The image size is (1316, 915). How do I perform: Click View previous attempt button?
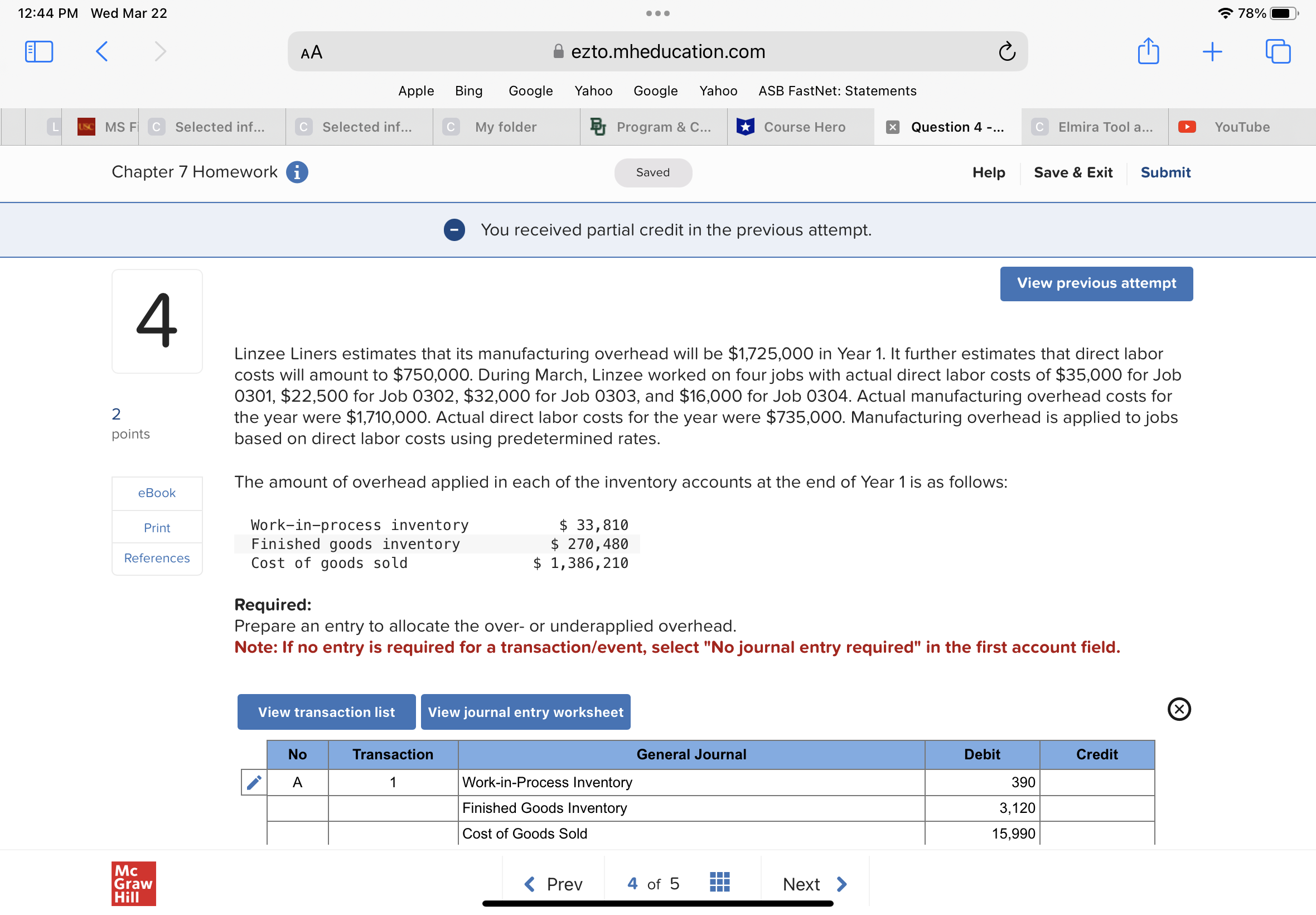1096,283
